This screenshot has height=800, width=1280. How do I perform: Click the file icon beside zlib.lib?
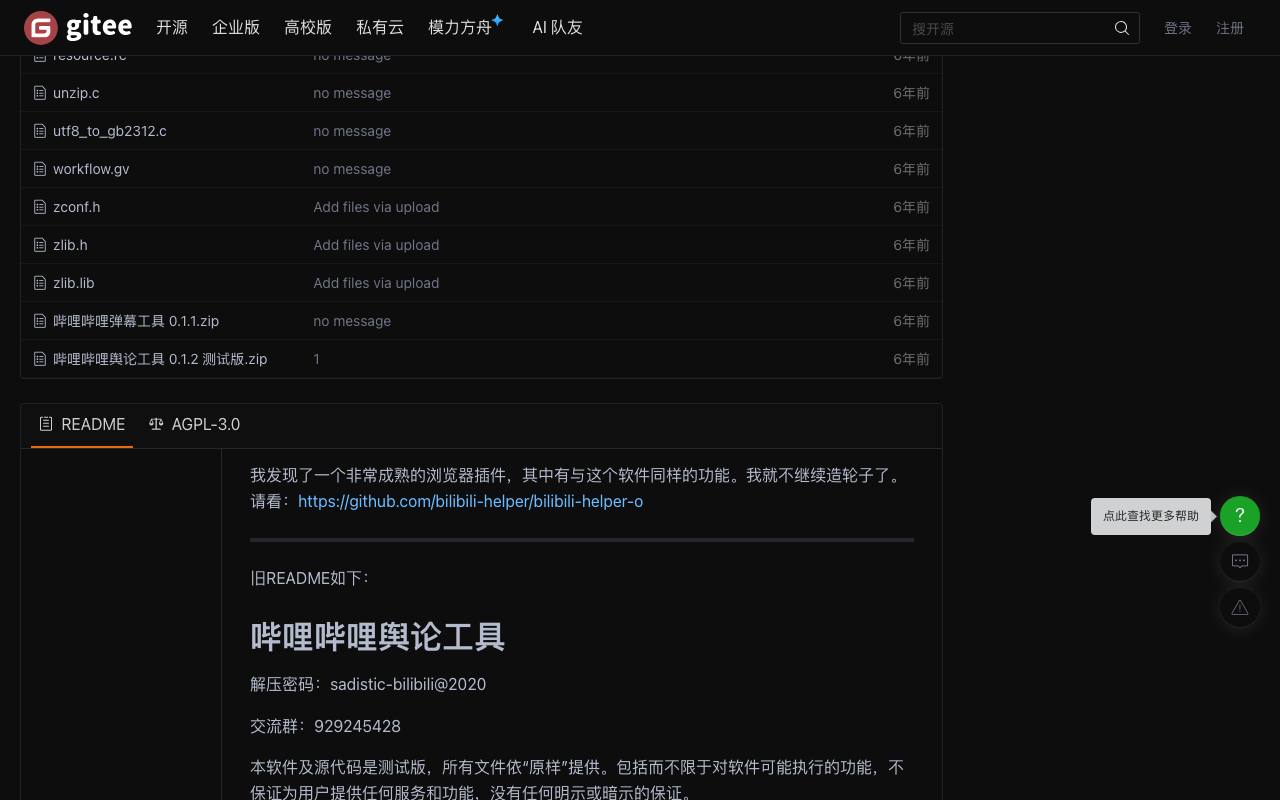40,283
